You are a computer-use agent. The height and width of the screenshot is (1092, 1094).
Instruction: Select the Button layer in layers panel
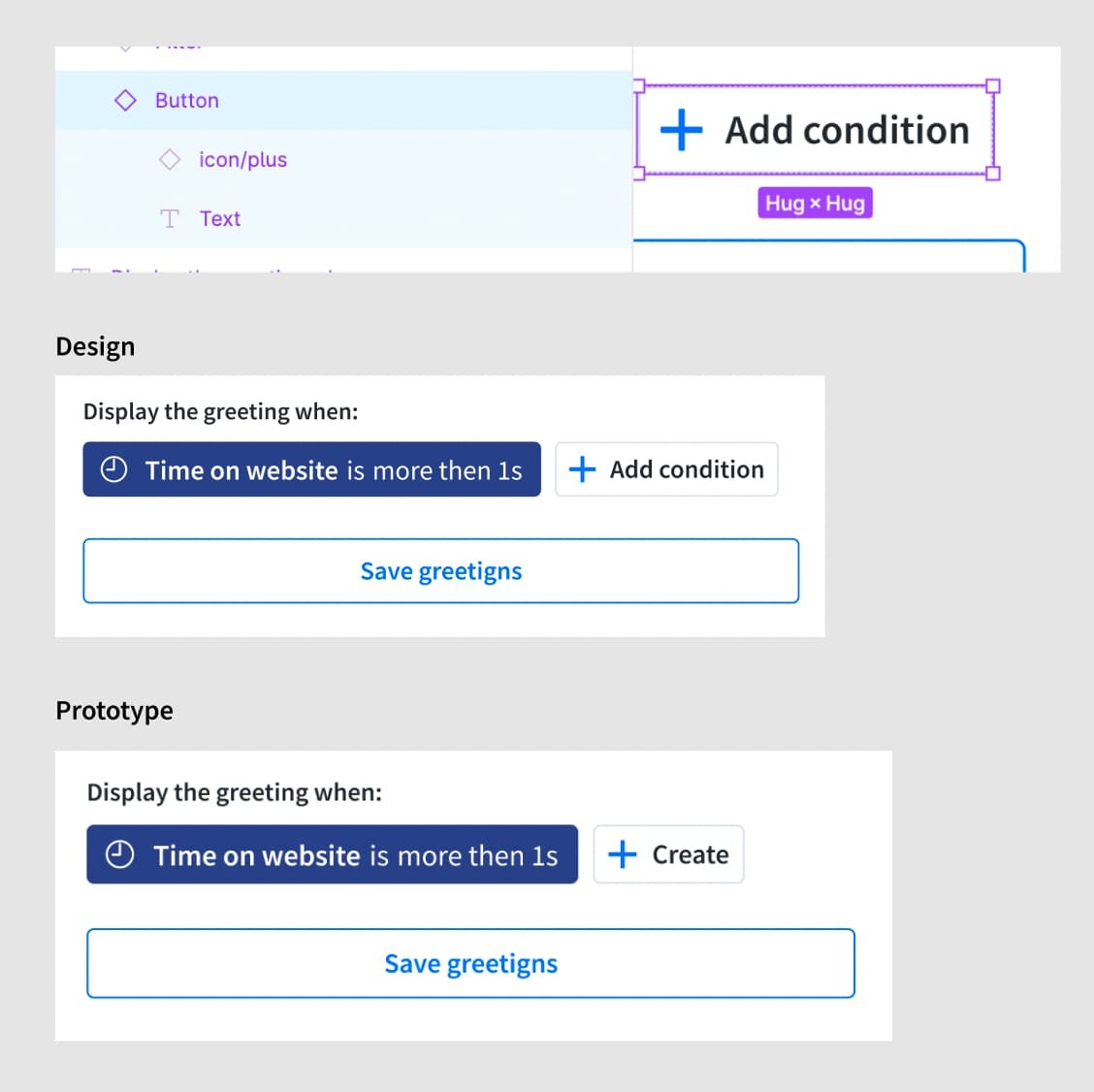pos(344,101)
